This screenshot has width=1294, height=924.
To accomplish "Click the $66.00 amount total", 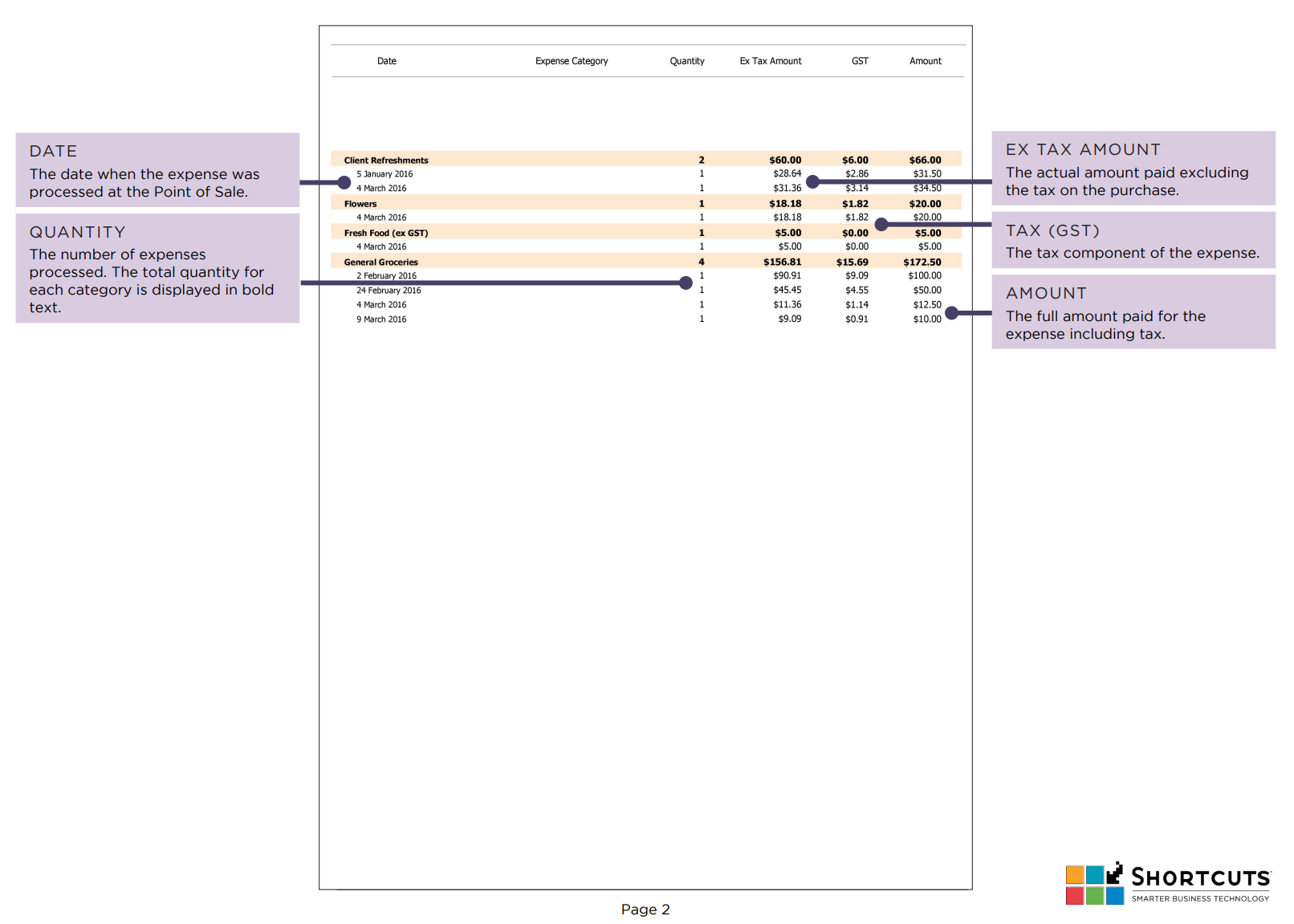I will tap(925, 161).
